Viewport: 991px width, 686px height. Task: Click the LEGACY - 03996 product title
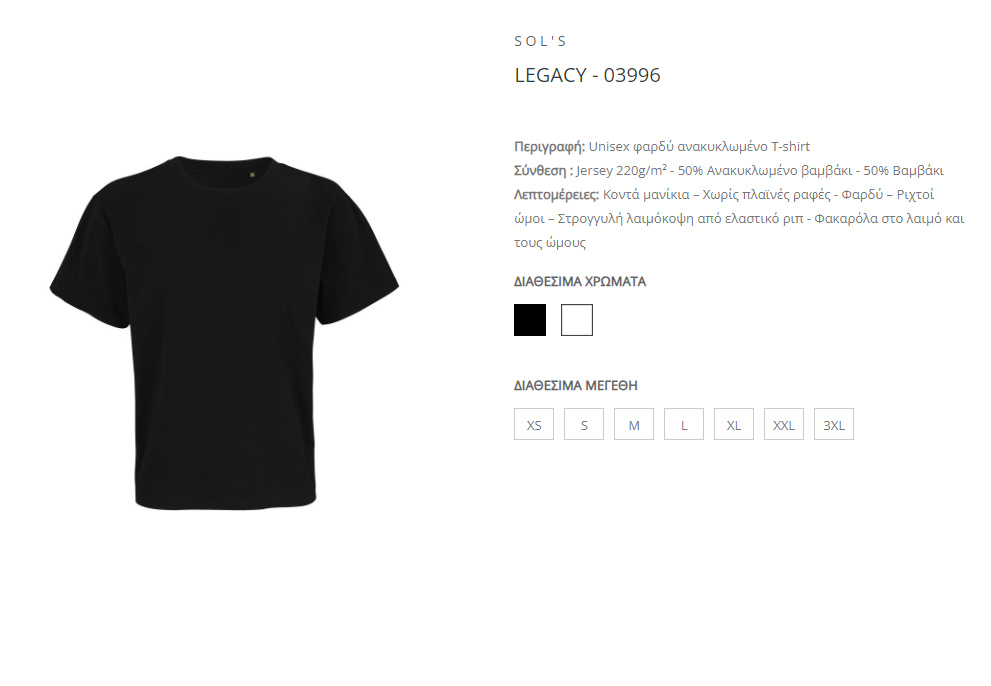pos(588,75)
